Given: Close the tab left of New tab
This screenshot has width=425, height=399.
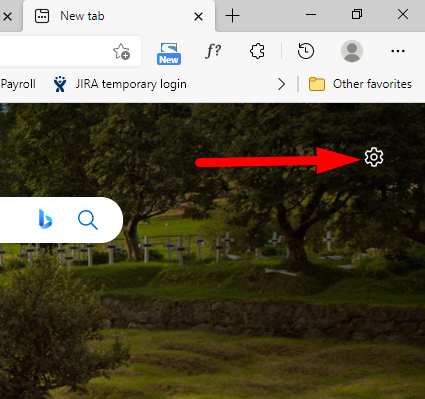Looking at the screenshot, I should (7, 16).
